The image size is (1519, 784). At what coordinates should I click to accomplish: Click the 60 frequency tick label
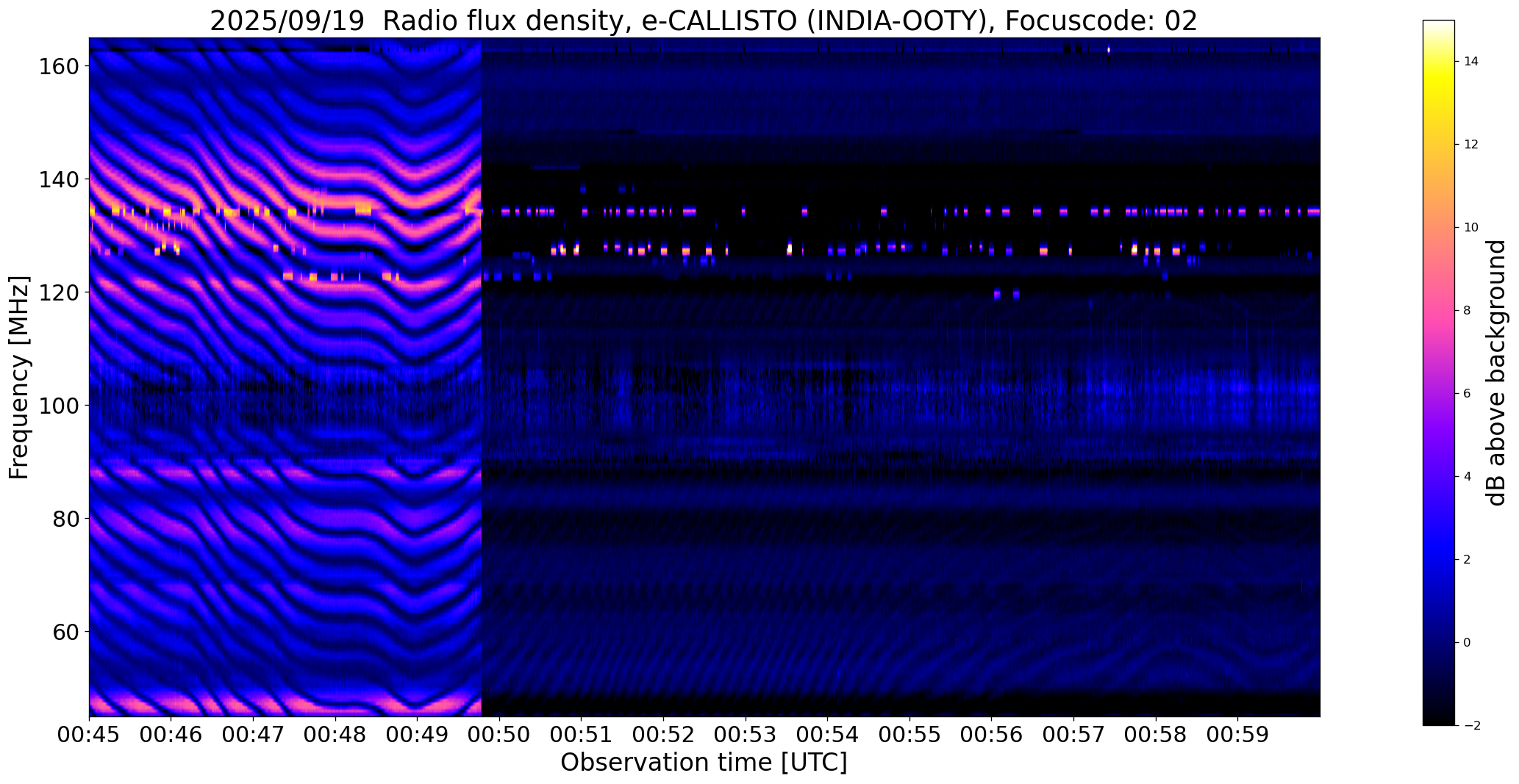coord(66,632)
